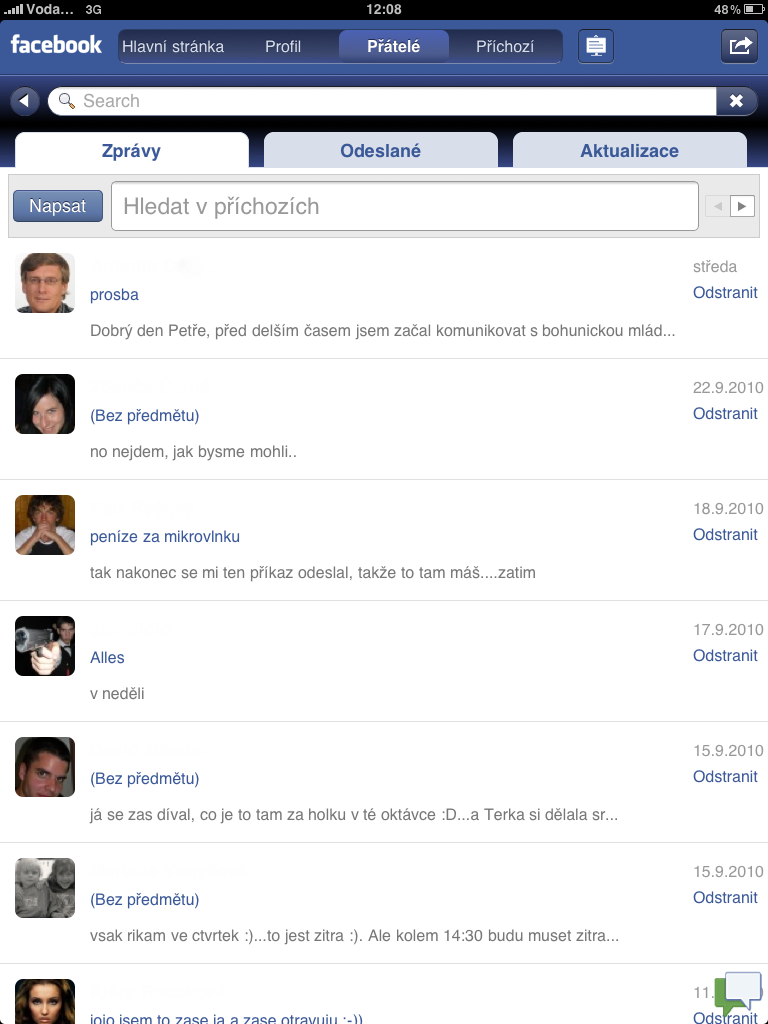Check the battery indicator in status bar
Viewport: 768px width, 1024px height.
pos(753,9)
